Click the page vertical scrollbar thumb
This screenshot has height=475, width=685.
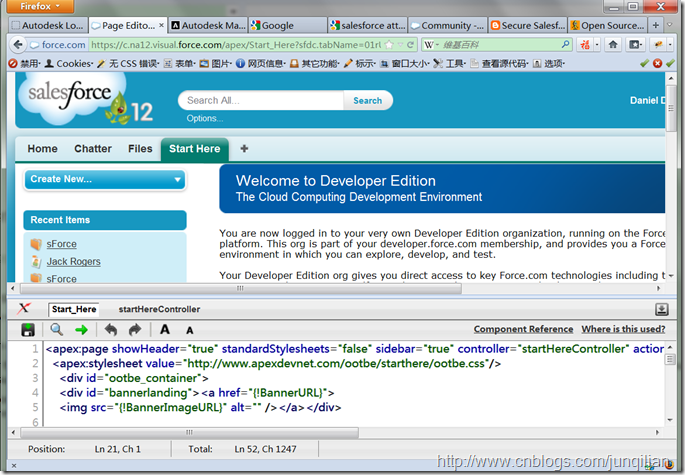[671, 108]
